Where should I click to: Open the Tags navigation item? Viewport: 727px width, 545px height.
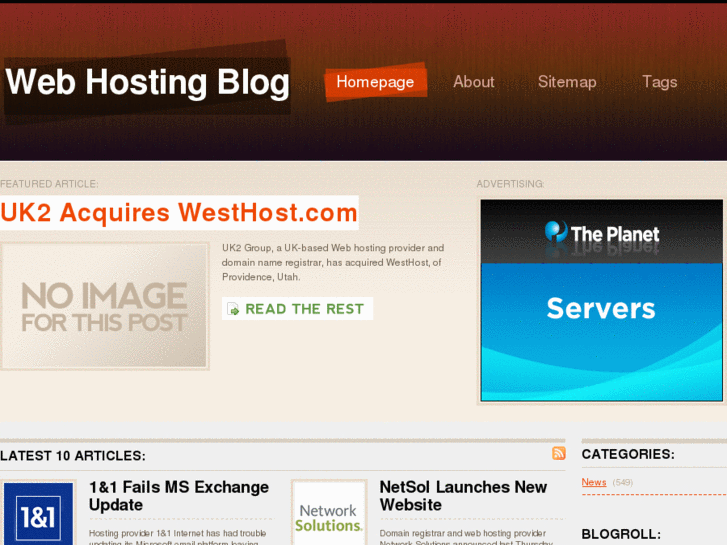(659, 82)
